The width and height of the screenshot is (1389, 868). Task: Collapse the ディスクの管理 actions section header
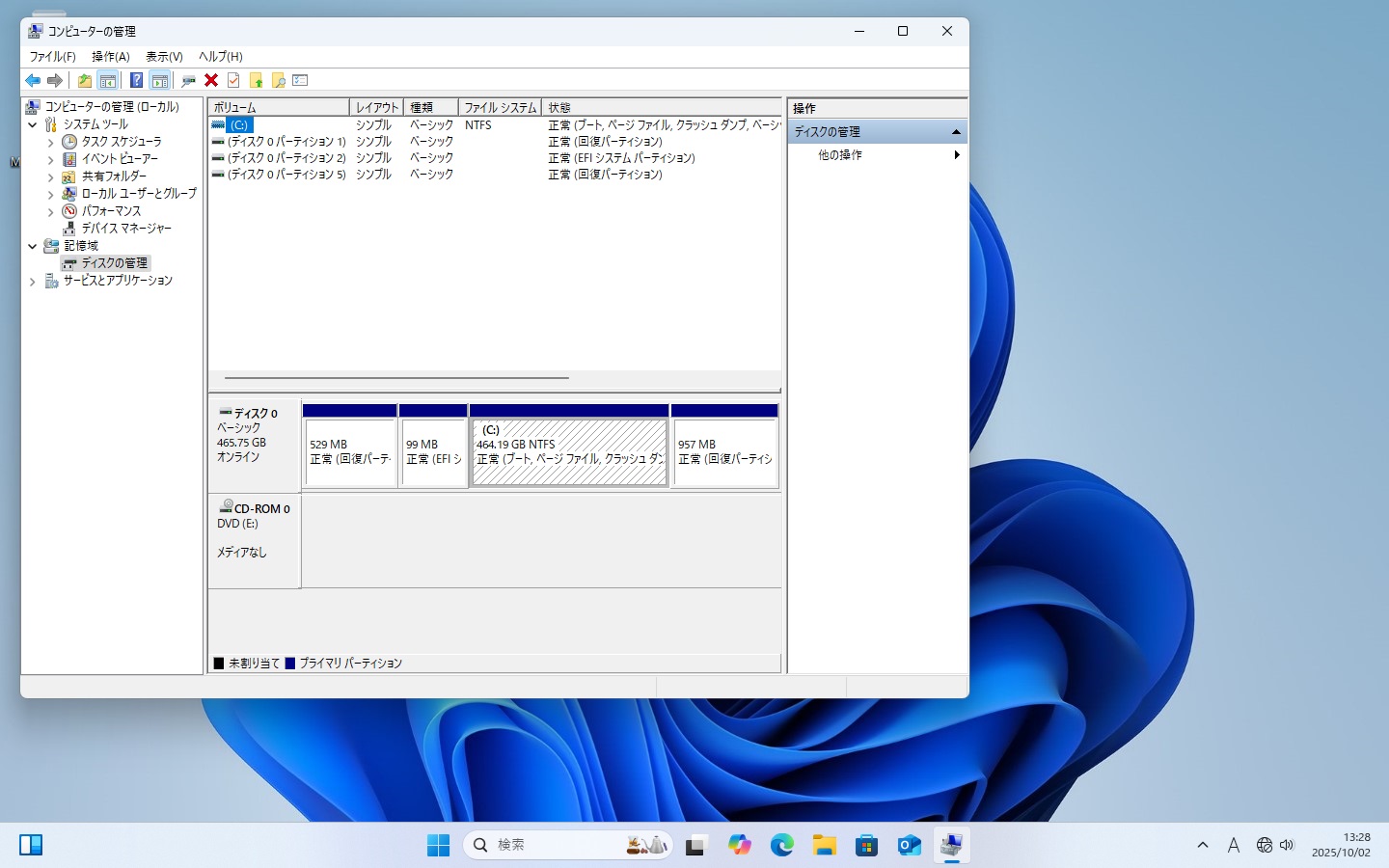click(956, 132)
